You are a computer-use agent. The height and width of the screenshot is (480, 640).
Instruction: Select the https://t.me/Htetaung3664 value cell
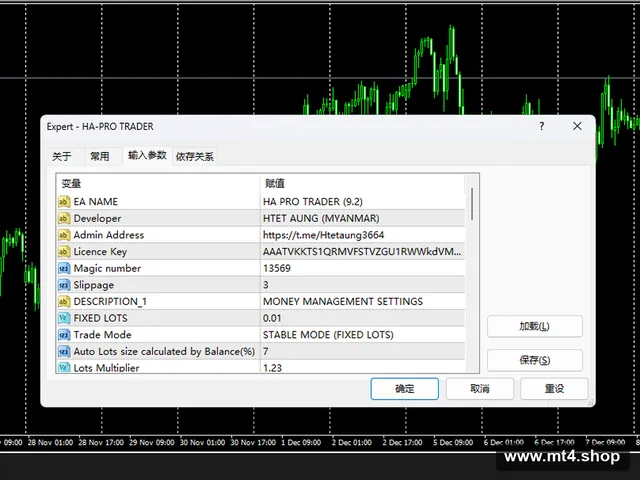click(363, 235)
